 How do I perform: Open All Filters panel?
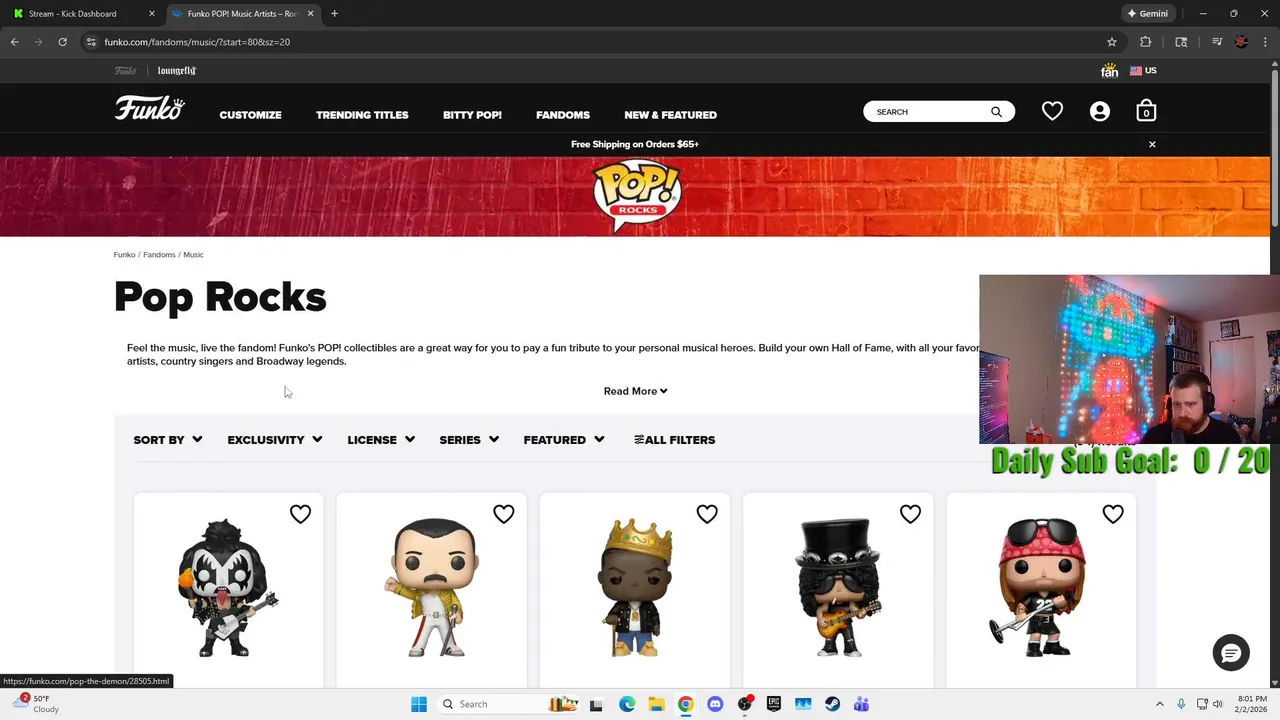click(675, 440)
